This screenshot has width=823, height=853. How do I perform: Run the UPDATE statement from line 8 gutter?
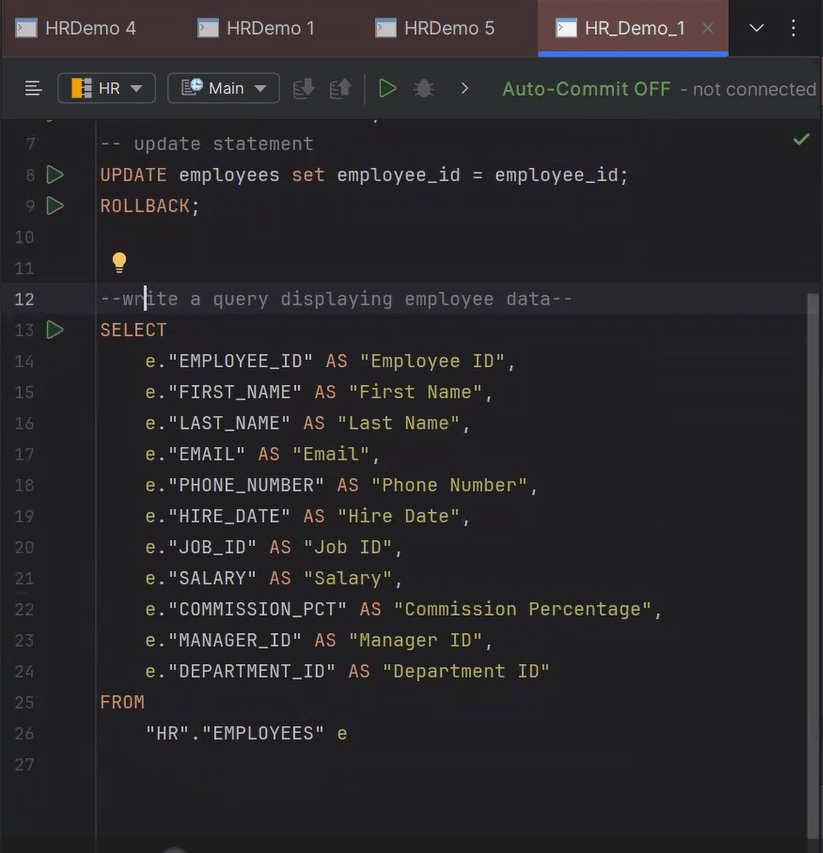(x=55, y=175)
